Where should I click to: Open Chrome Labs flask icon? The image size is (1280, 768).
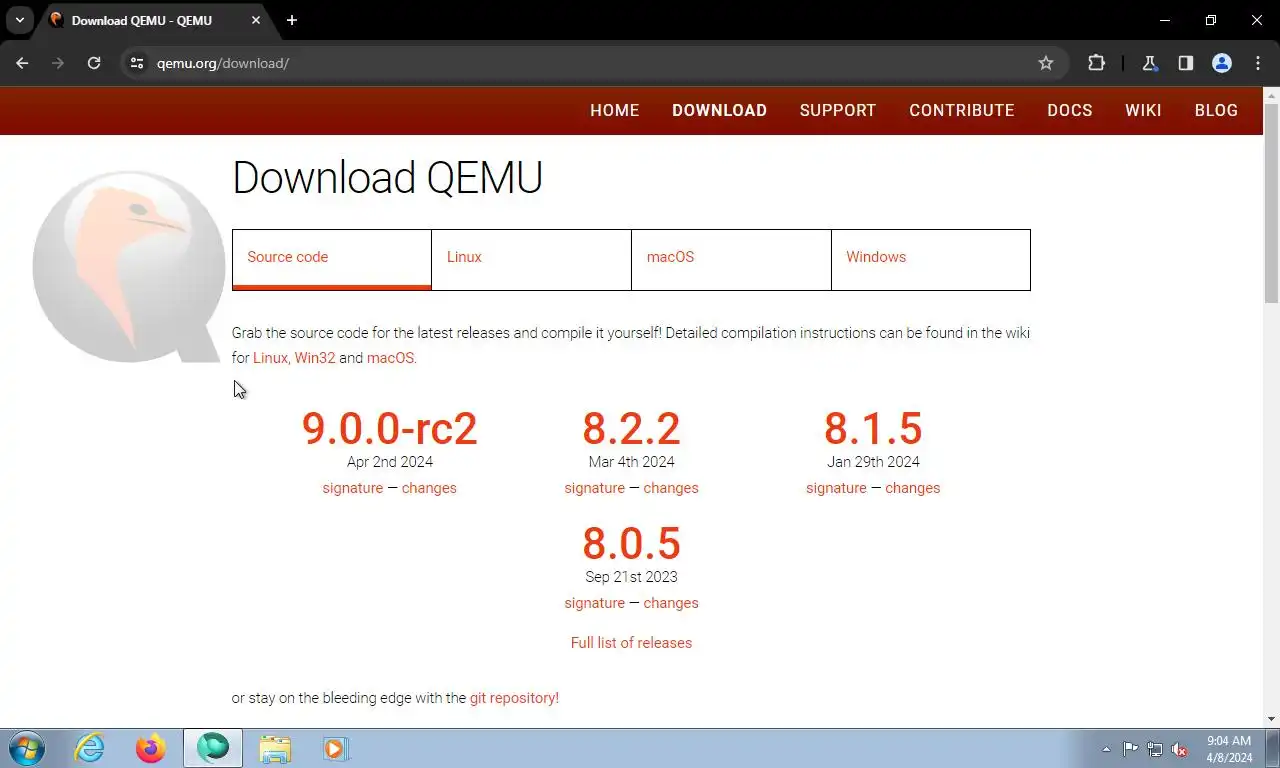tap(1149, 63)
